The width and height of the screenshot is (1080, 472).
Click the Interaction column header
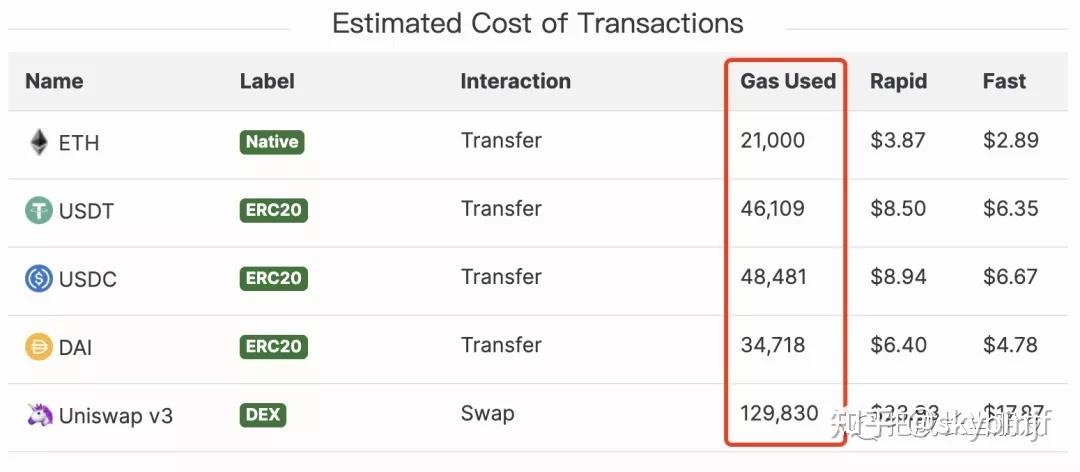pos(515,82)
